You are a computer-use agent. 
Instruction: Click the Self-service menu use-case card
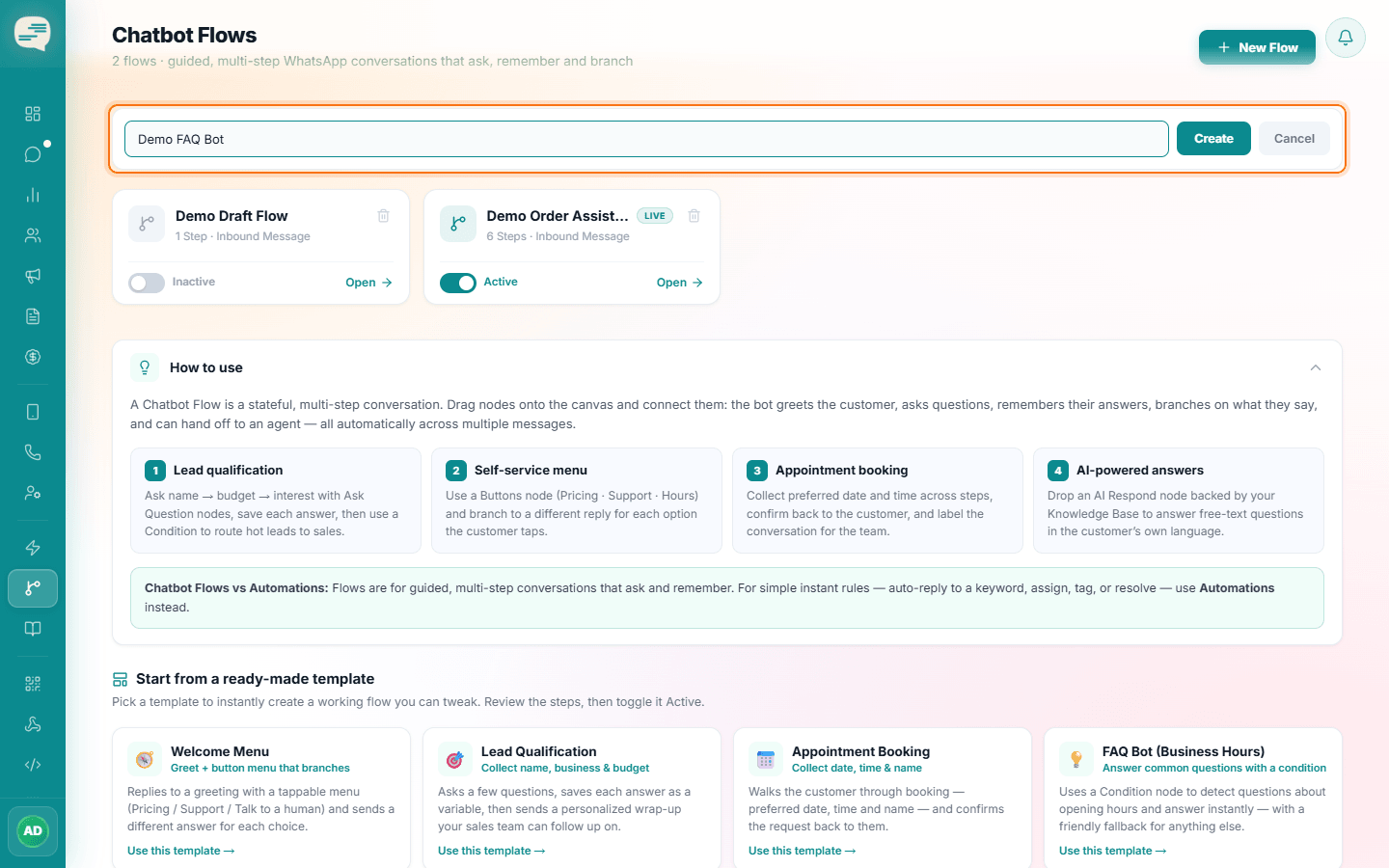(577, 501)
